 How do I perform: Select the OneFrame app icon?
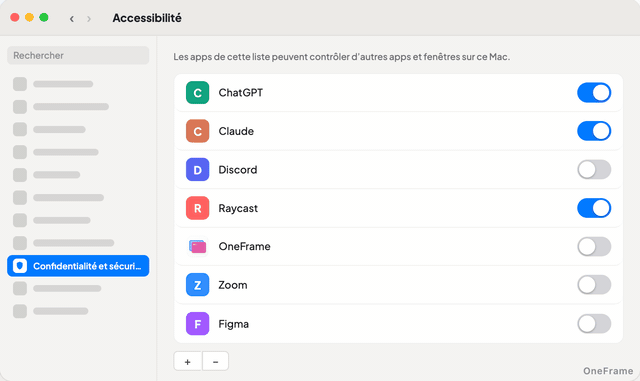(198, 247)
